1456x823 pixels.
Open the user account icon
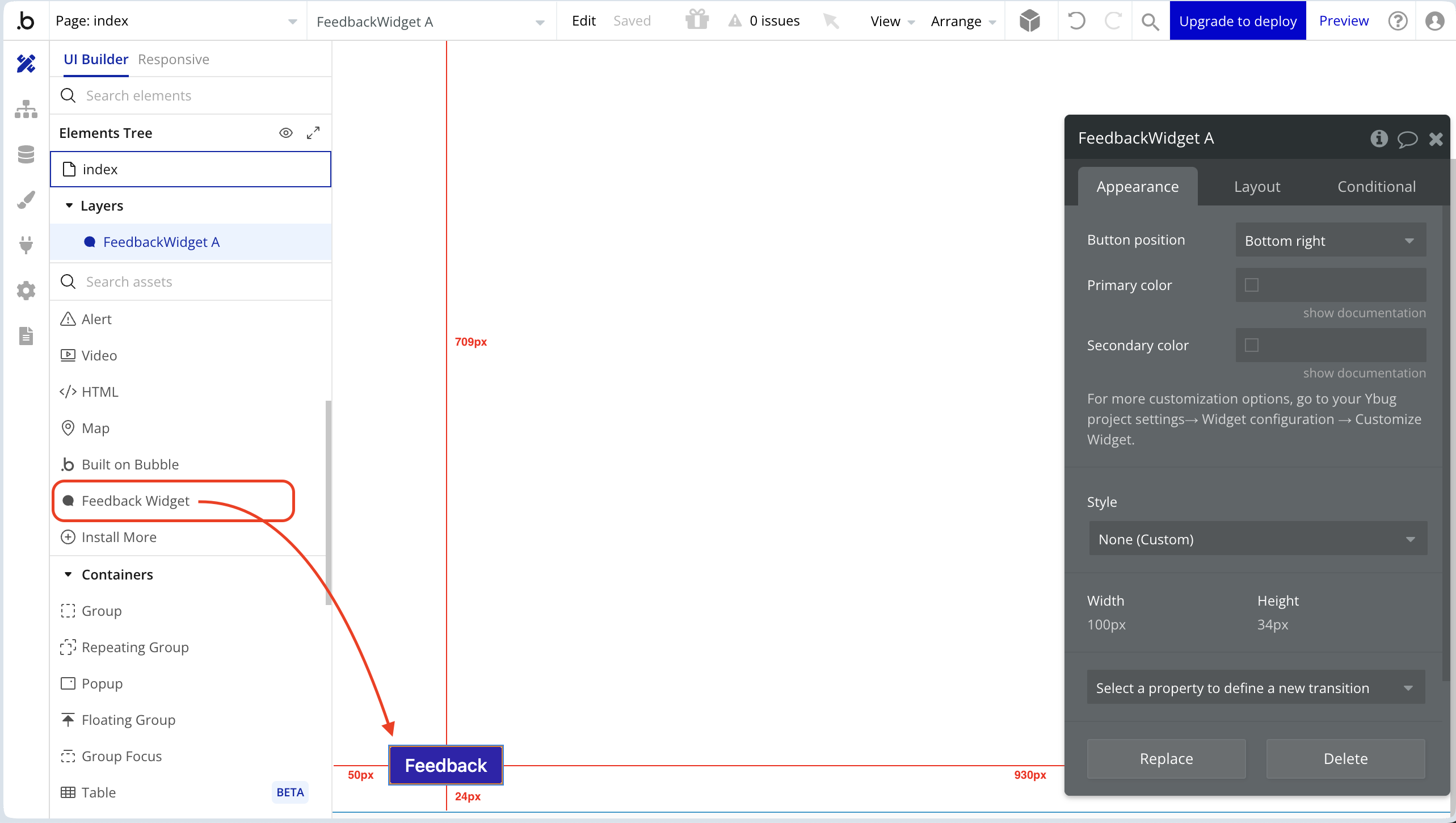click(1435, 21)
